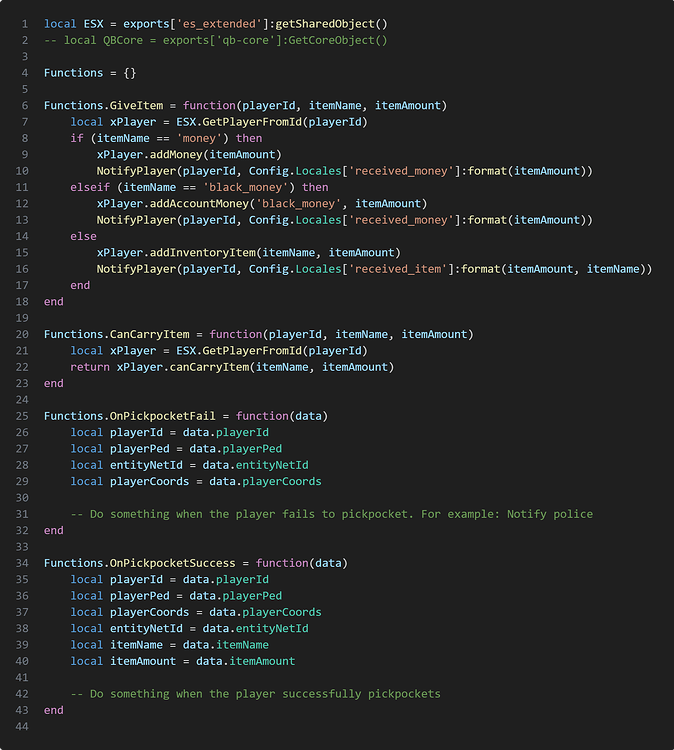This screenshot has width=674, height=750.
Task: Click line number 33 in the gutter
Action: coord(22,547)
